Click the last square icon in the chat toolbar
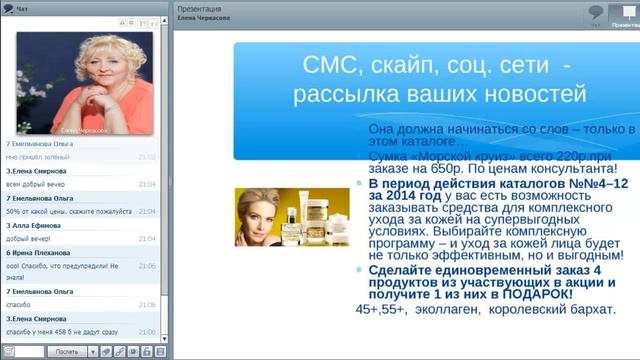Image resolution: width=640 pixels, height=360 pixels. (160, 351)
